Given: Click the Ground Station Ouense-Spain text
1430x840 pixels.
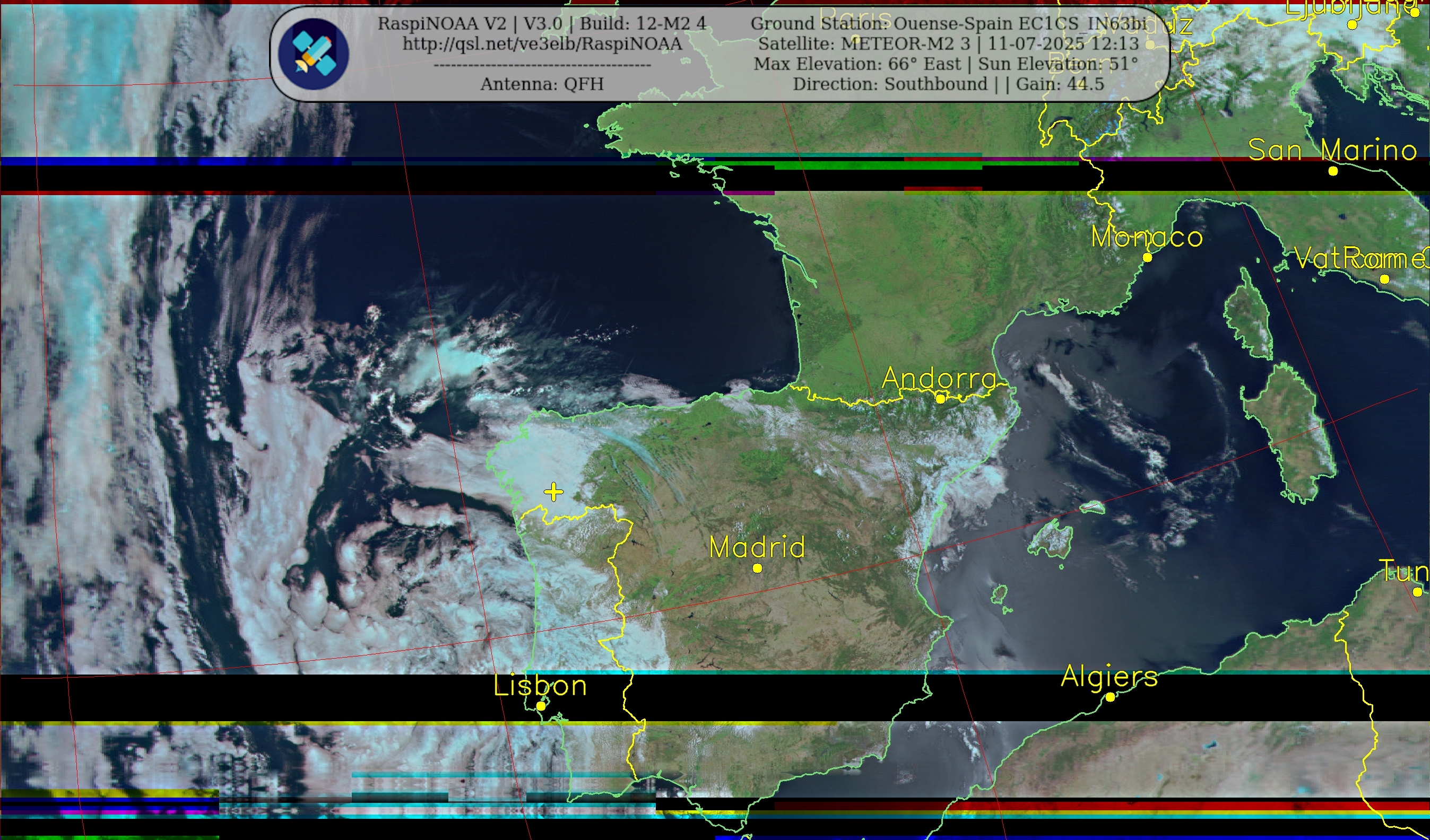Looking at the screenshot, I should 949,23.
